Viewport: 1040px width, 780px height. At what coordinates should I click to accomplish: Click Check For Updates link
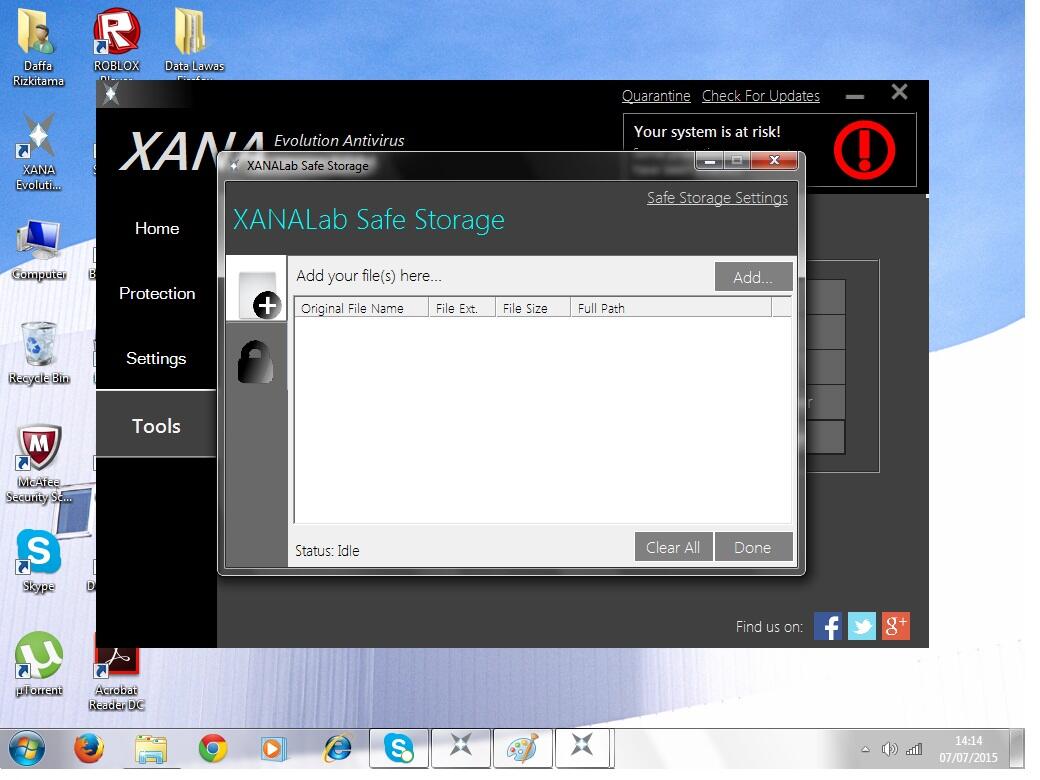[x=761, y=96]
